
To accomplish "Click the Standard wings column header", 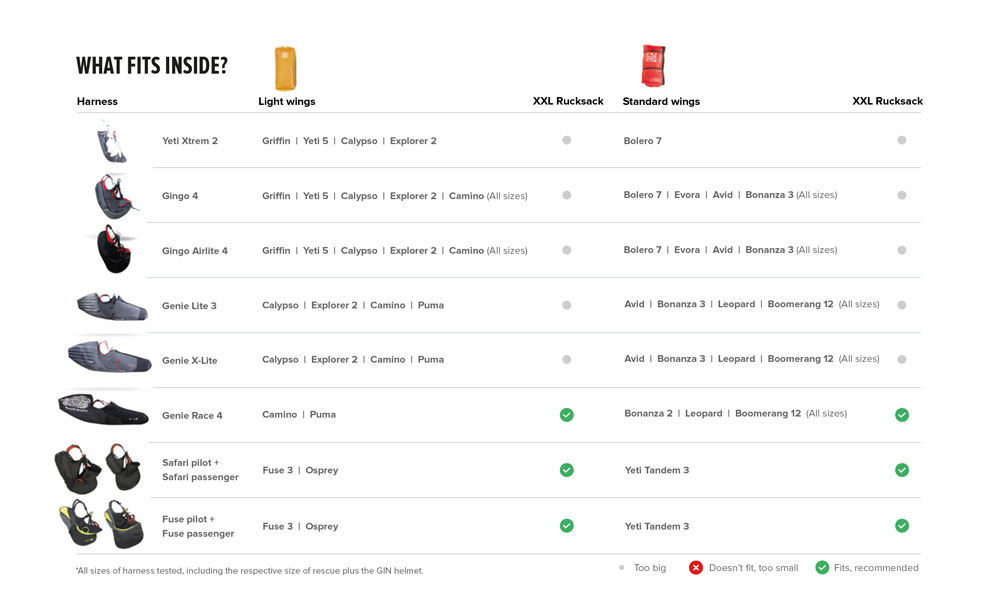I will (661, 101).
